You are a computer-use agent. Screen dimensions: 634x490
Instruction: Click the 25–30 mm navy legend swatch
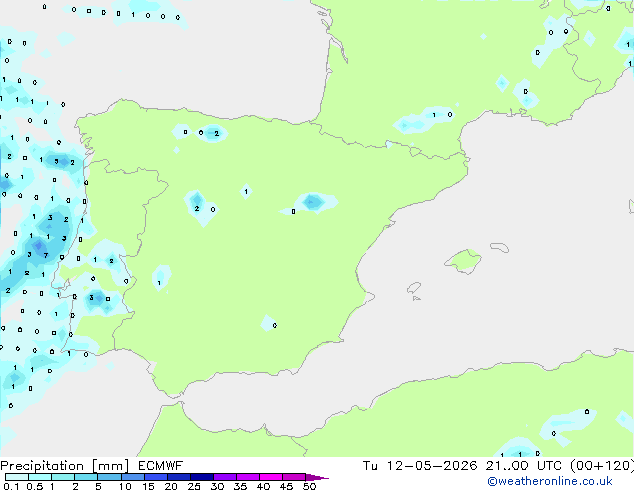click(x=201, y=477)
